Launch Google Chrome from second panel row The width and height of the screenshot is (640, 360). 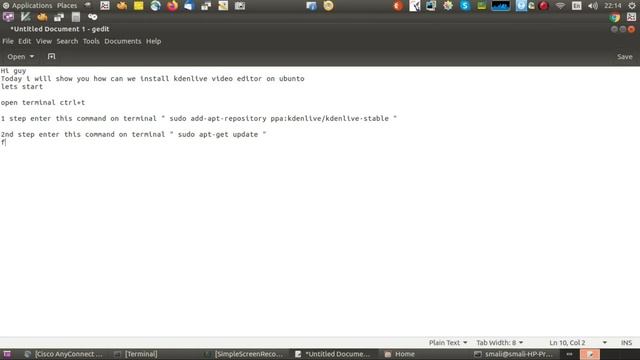[x=615, y=17]
